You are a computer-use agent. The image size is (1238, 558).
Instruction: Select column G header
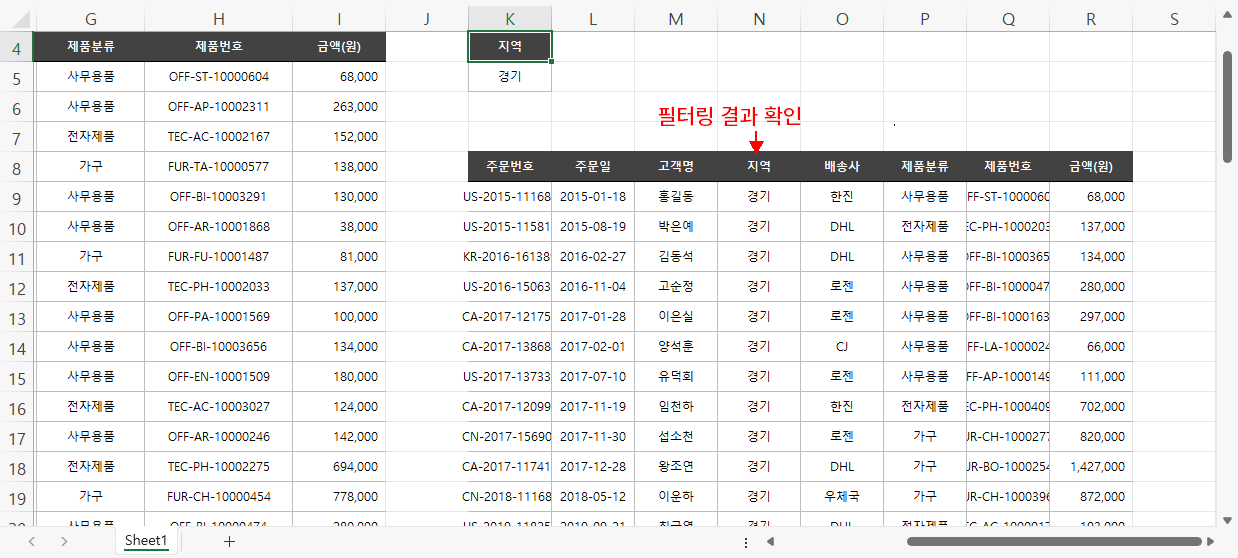(x=91, y=18)
